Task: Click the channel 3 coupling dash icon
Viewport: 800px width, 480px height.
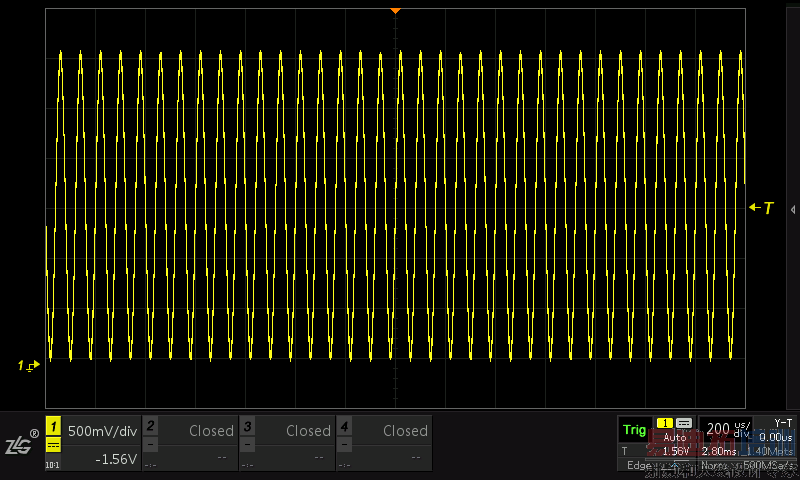Action: tap(247, 445)
